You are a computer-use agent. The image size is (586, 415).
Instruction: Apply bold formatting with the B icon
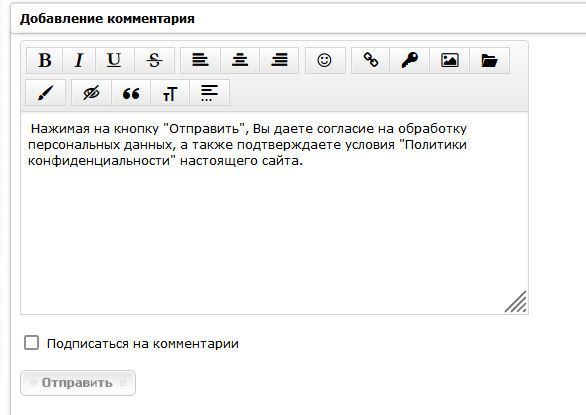(x=44, y=60)
